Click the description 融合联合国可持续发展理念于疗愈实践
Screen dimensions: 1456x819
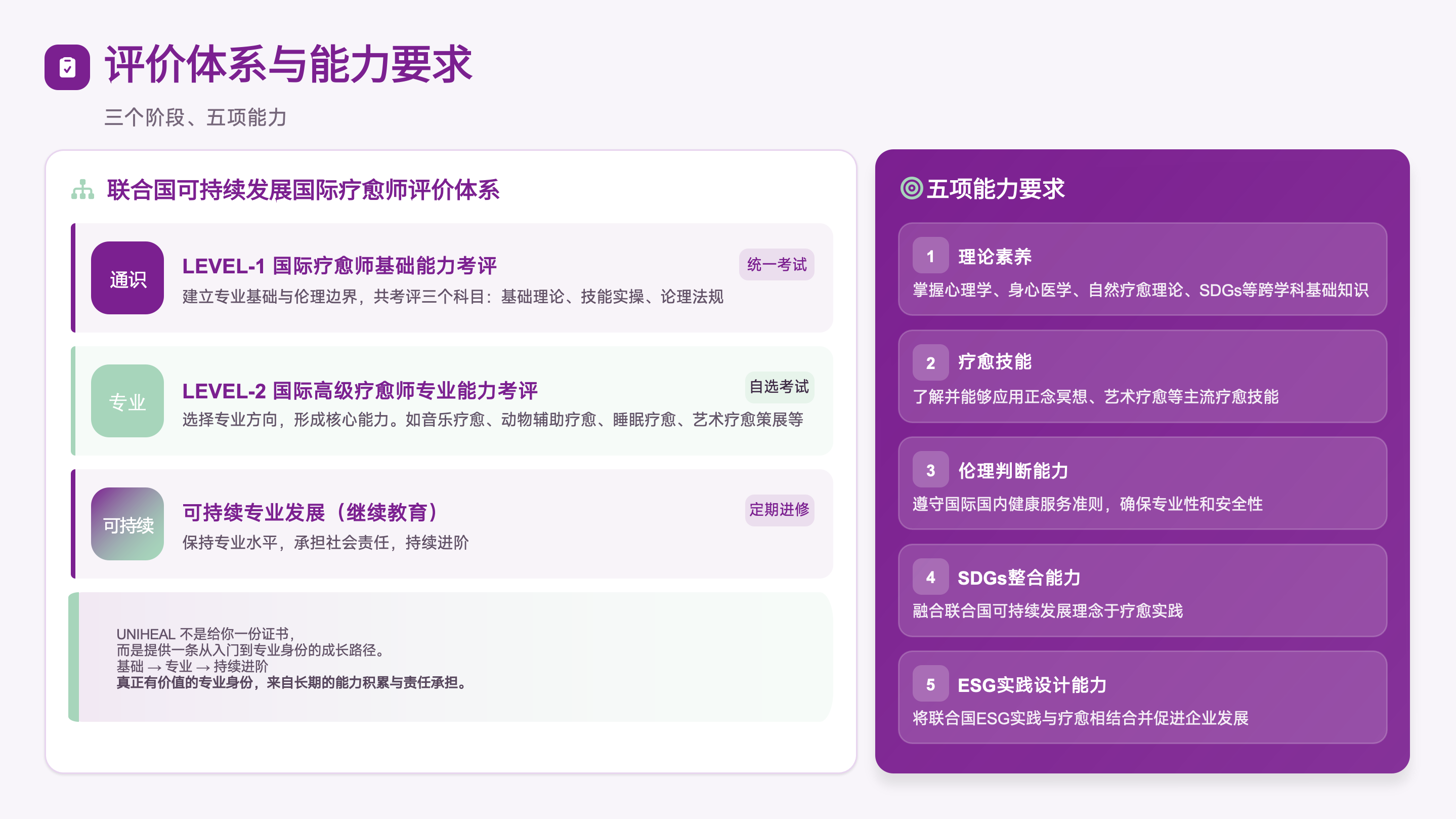1047,611
